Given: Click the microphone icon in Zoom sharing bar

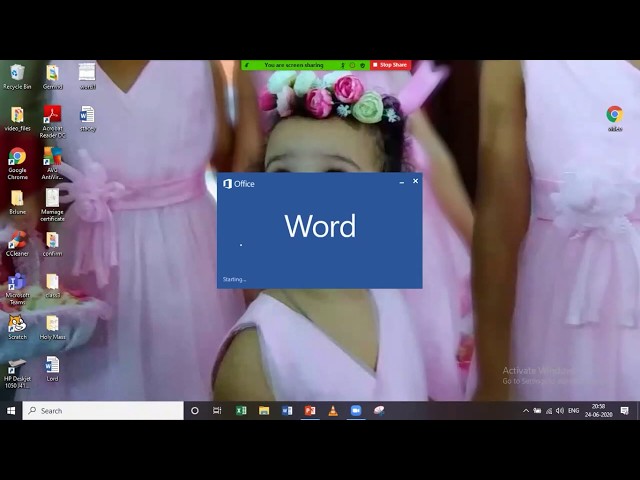Looking at the screenshot, I should [342, 65].
